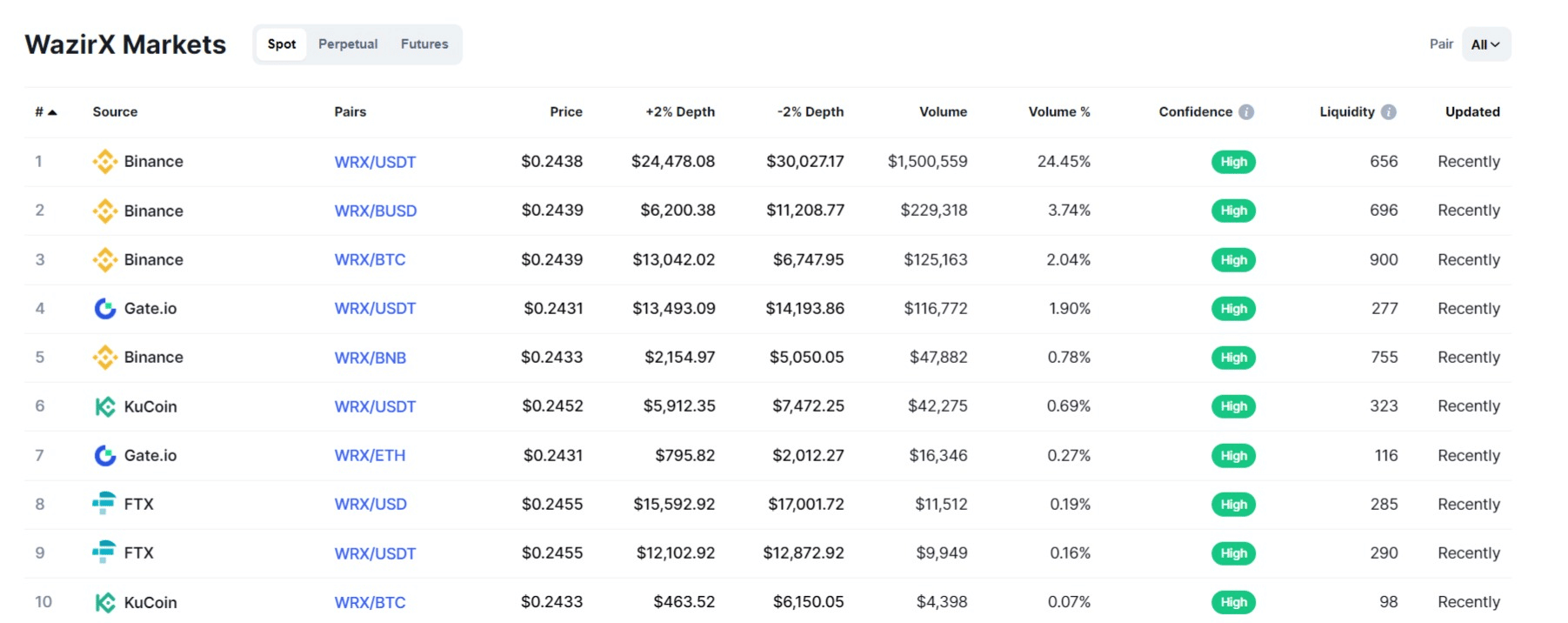The width and height of the screenshot is (1568, 623).
Task: Sort the table by Volume column
Action: [x=943, y=112]
